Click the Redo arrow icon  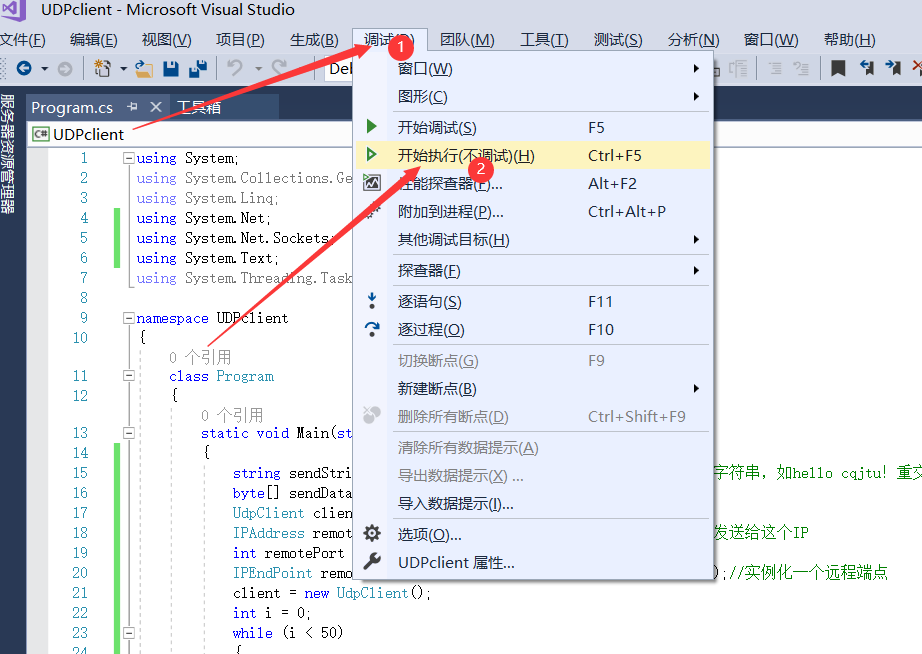click(280, 68)
